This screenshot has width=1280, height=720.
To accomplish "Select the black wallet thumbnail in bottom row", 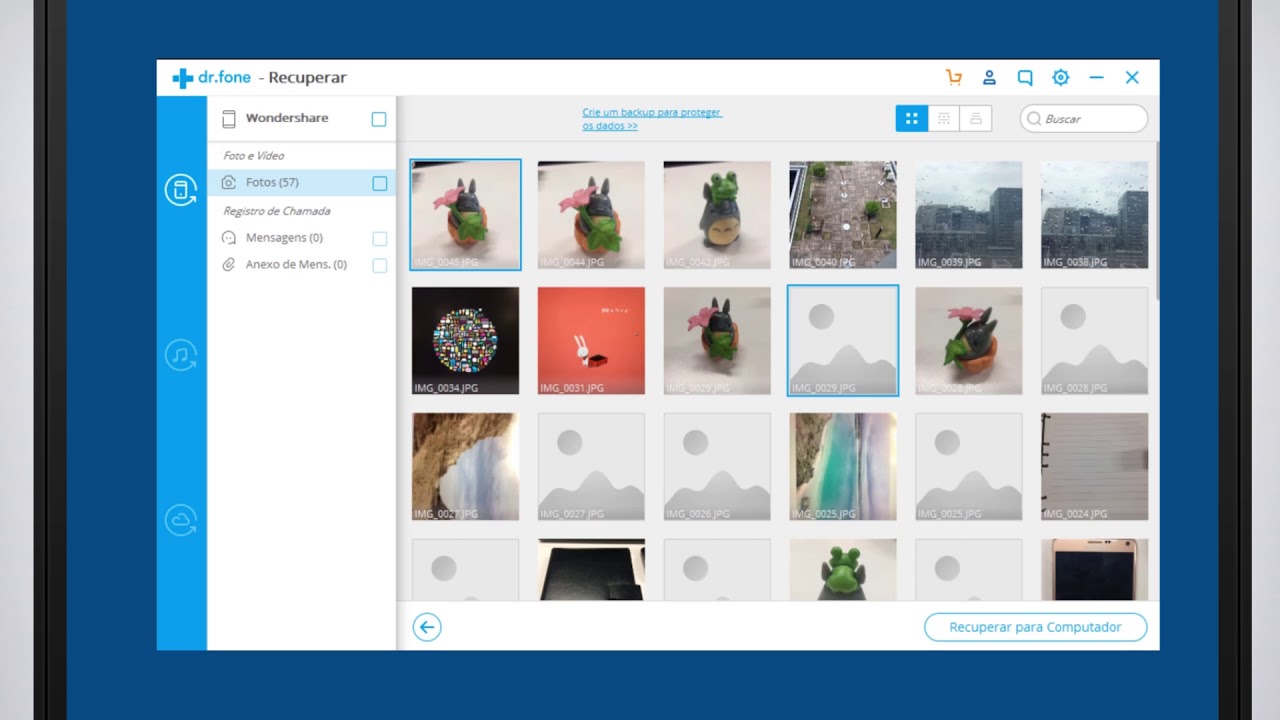I will click(x=591, y=570).
